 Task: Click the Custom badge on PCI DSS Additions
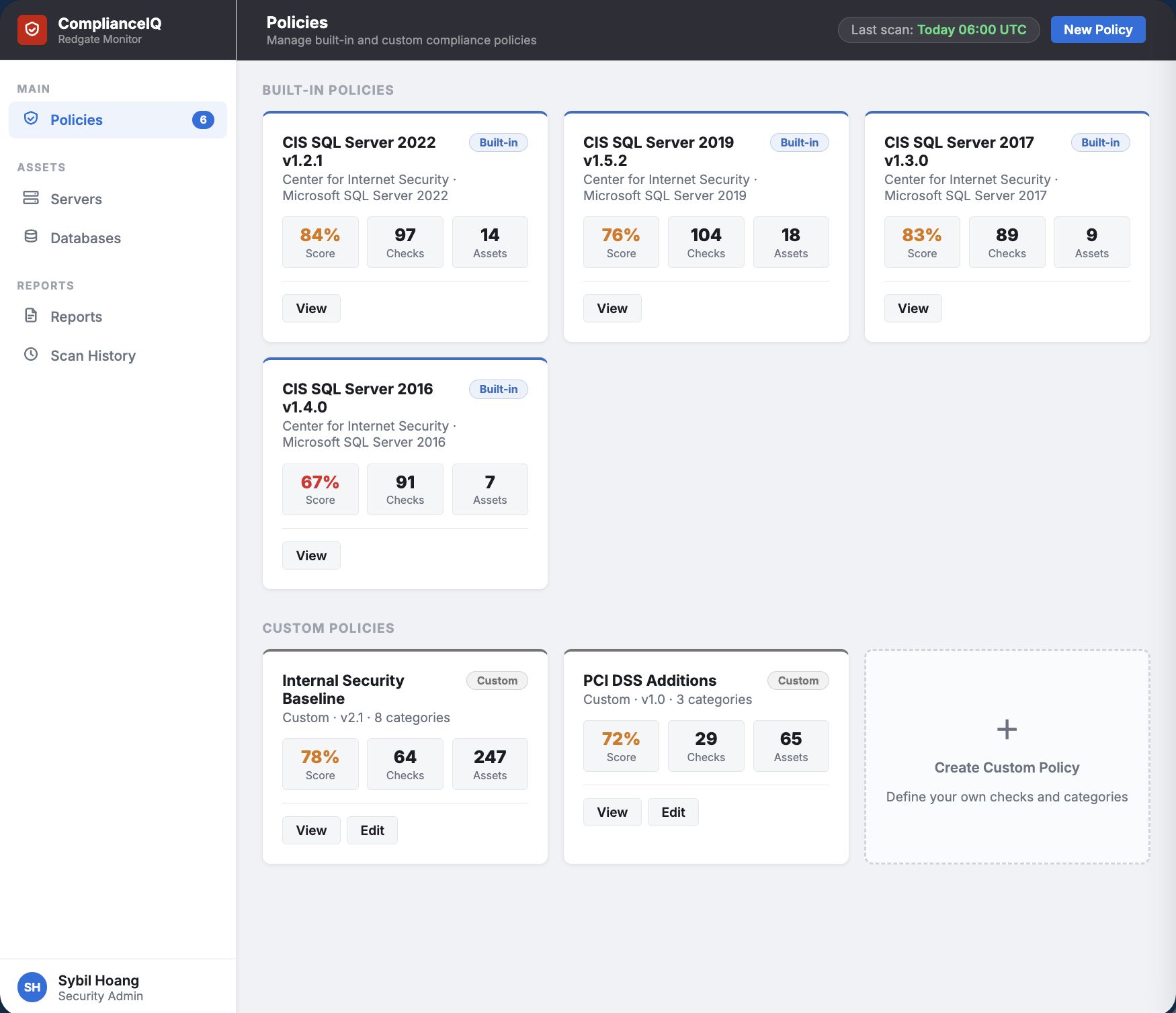[798, 680]
